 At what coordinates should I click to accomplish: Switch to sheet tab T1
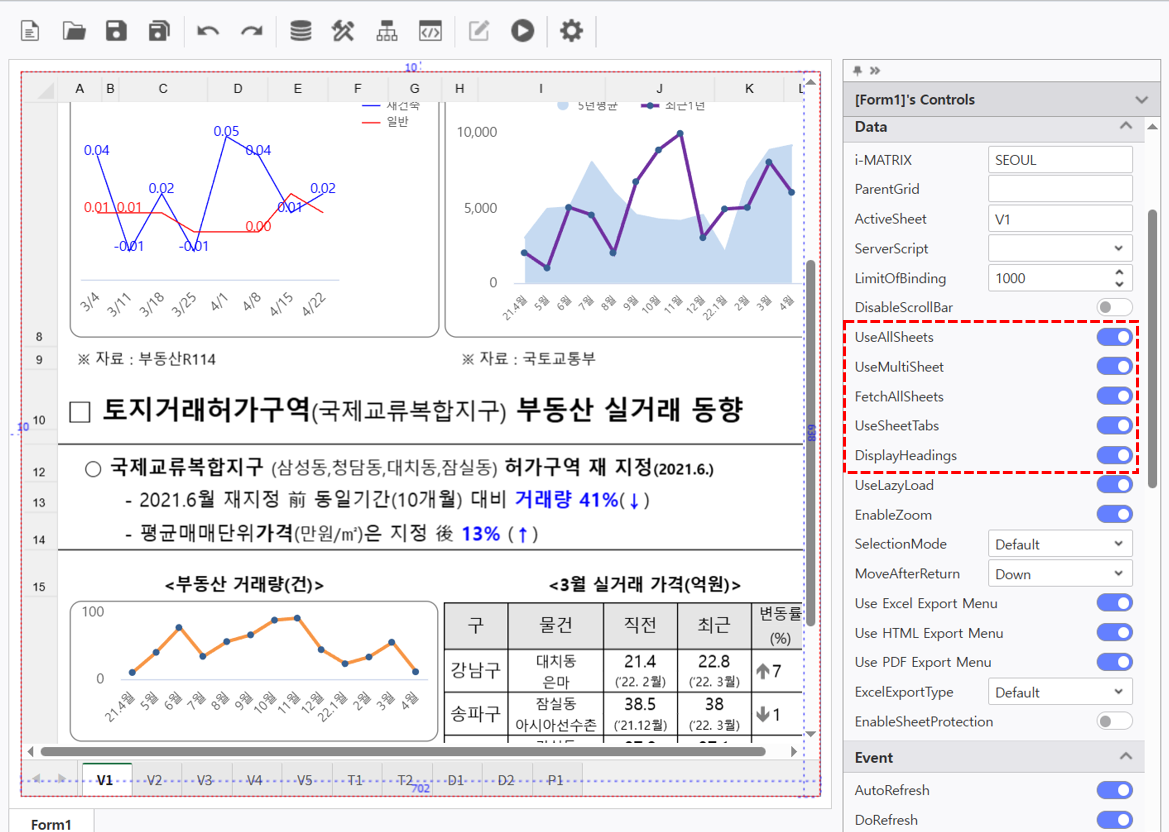(x=355, y=780)
